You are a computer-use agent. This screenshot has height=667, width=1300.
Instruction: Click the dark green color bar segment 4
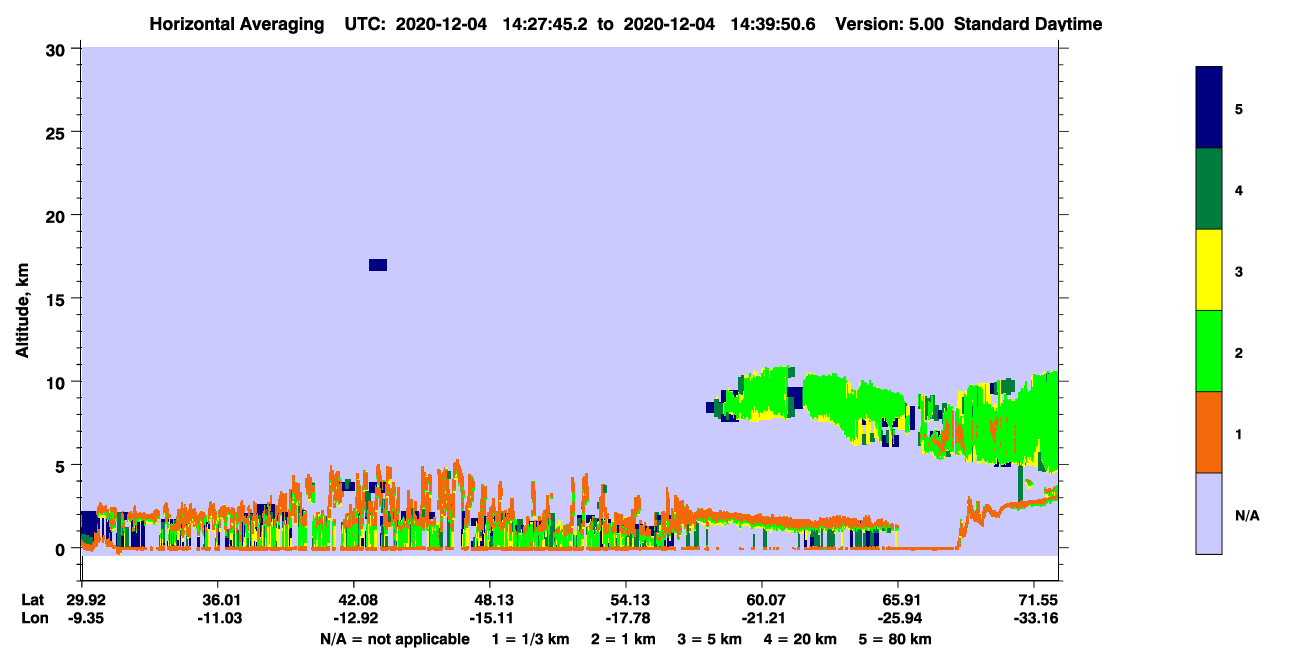tap(1209, 189)
